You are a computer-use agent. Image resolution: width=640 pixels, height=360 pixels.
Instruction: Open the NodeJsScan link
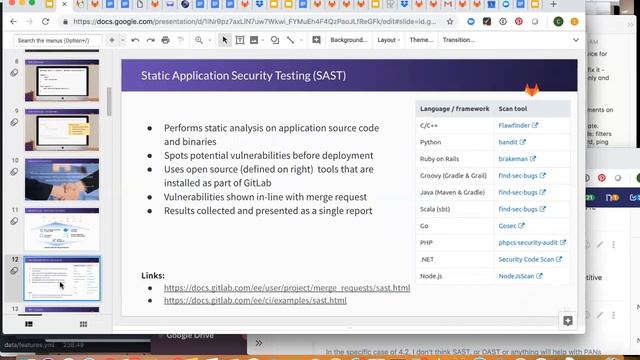[x=520, y=276]
